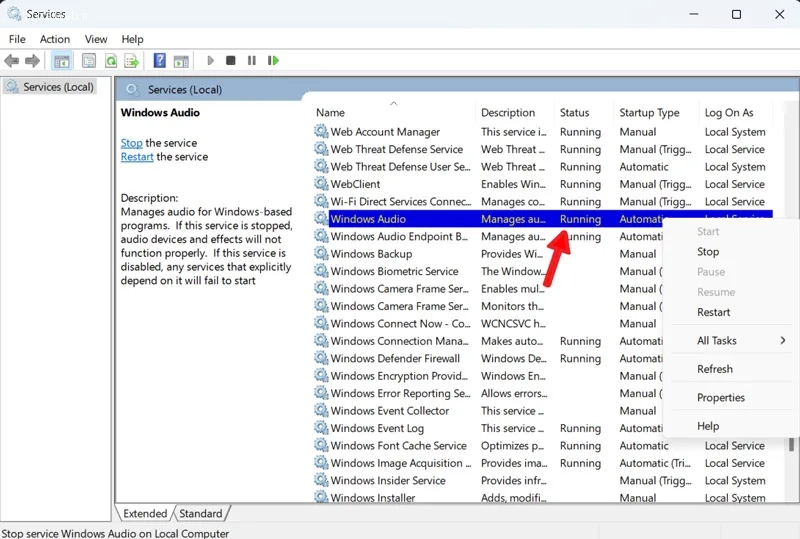Click the Start Service play icon
Image resolution: width=800 pixels, height=539 pixels.
pos(210,61)
